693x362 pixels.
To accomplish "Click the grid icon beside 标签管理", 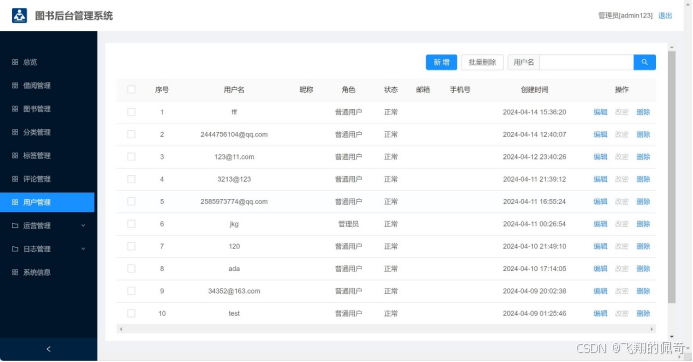I will pyautogui.click(x=15, y=156).
